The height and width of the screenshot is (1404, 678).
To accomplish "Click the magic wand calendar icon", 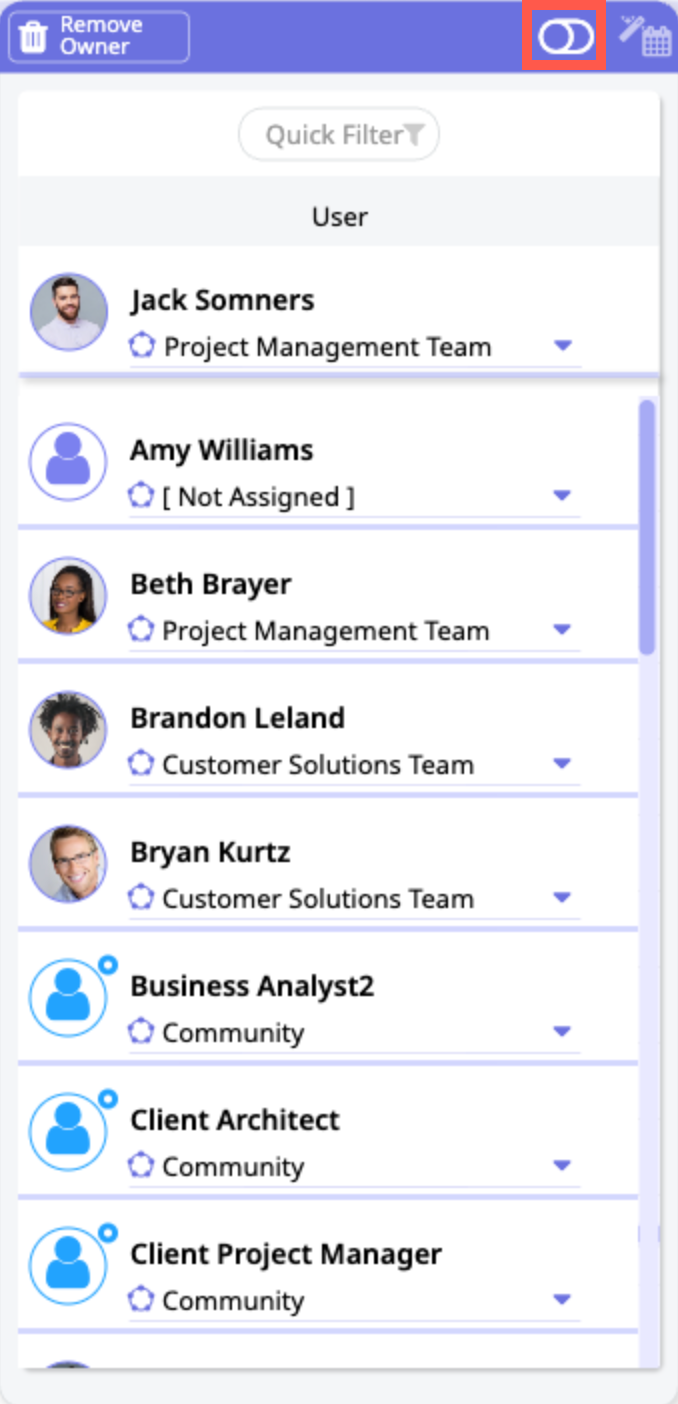I will (x=644, y=36).
